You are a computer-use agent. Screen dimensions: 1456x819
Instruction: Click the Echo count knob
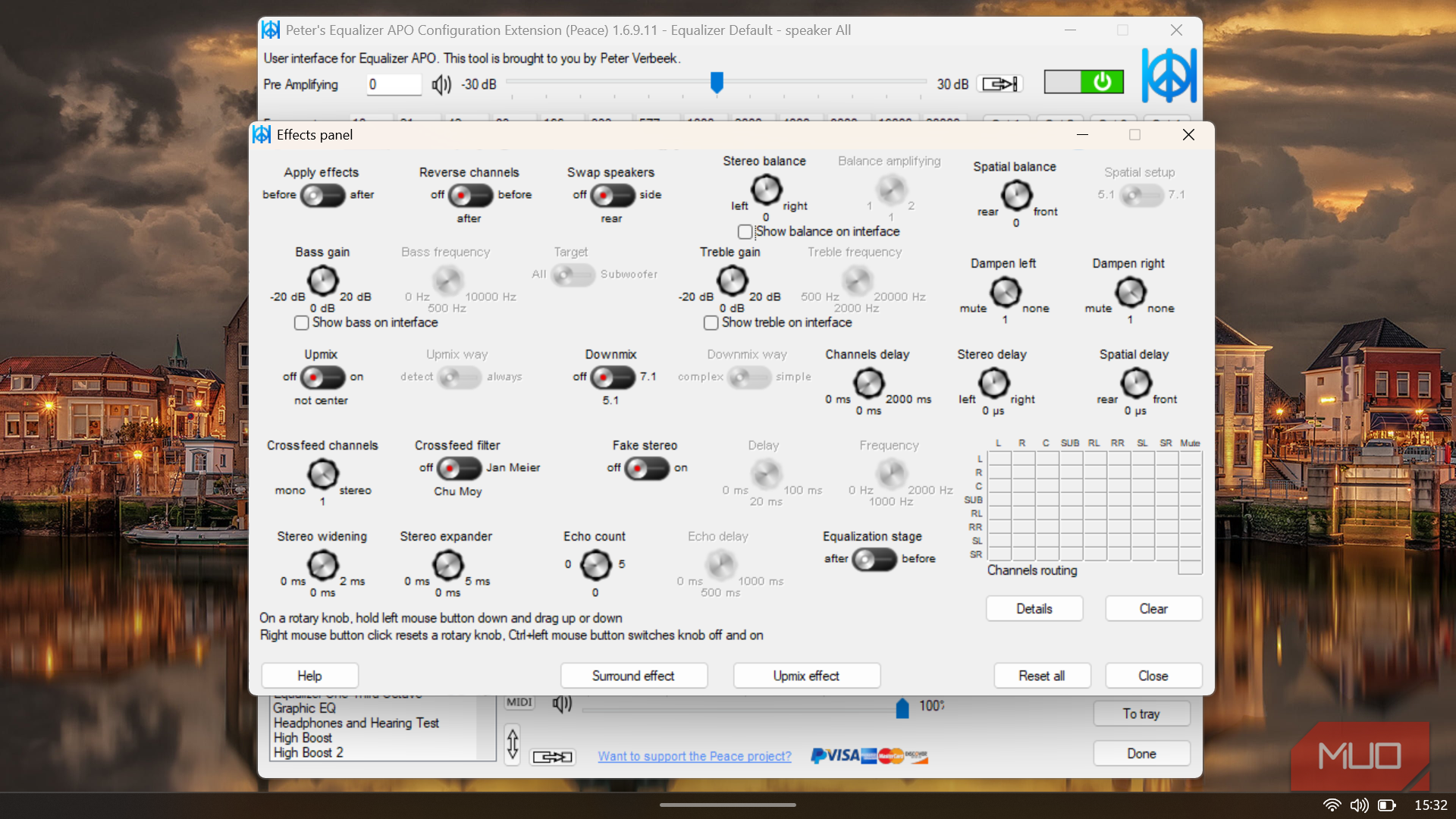coord(595,565)
